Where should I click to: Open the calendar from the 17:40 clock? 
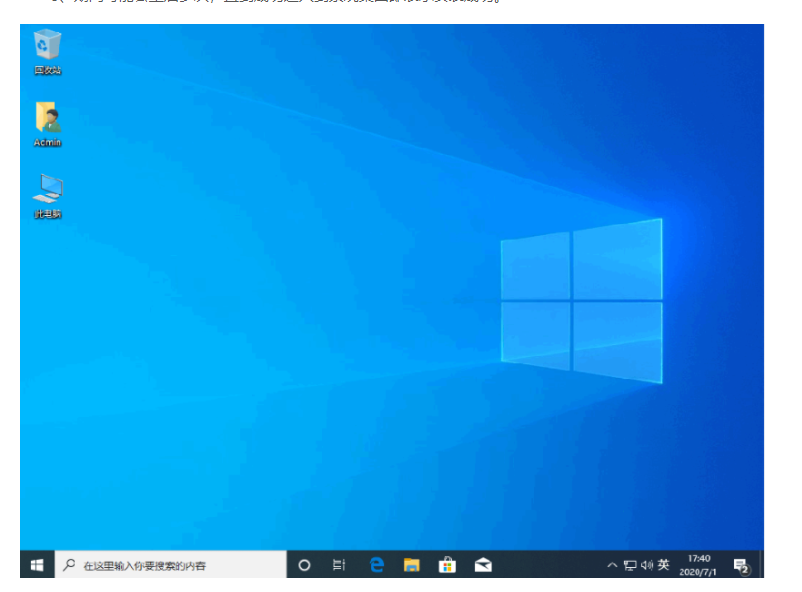(699, 559)
